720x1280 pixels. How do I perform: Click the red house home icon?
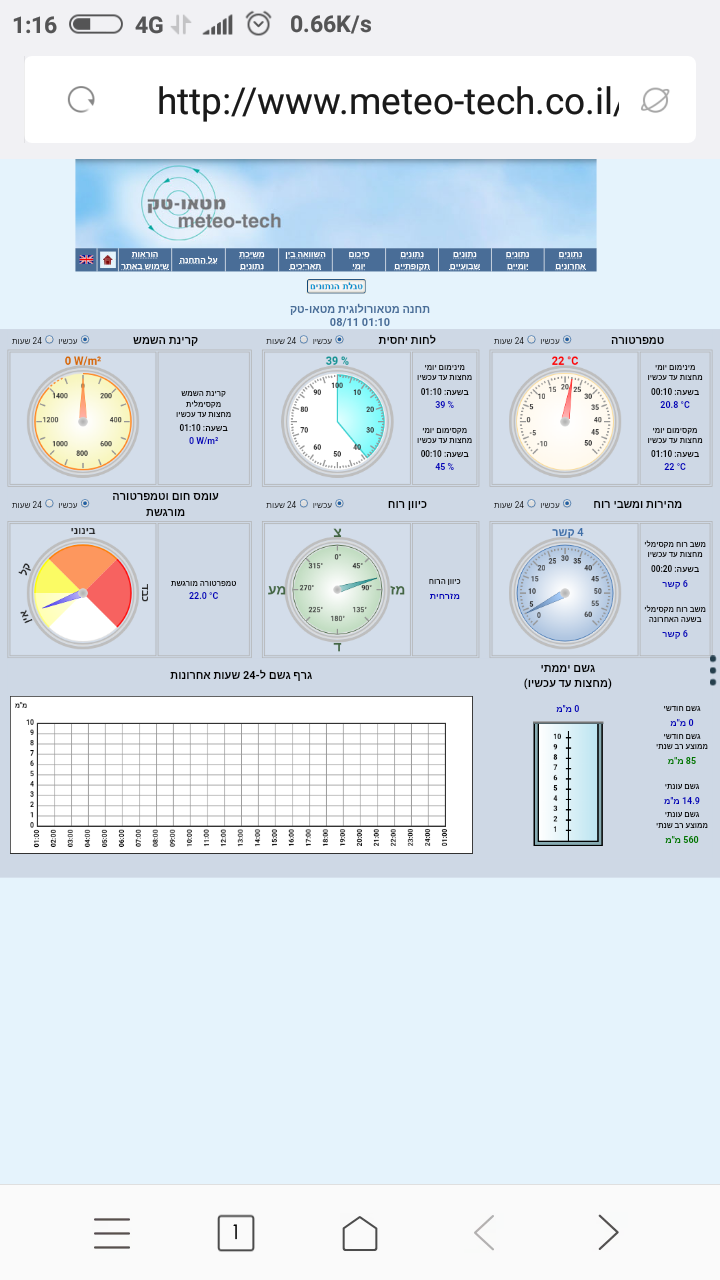pyautogui.click(x=108, y=260)
